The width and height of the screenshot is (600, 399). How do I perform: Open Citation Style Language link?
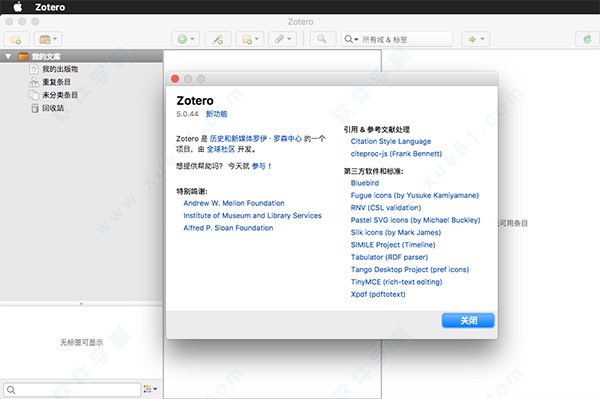391,141
